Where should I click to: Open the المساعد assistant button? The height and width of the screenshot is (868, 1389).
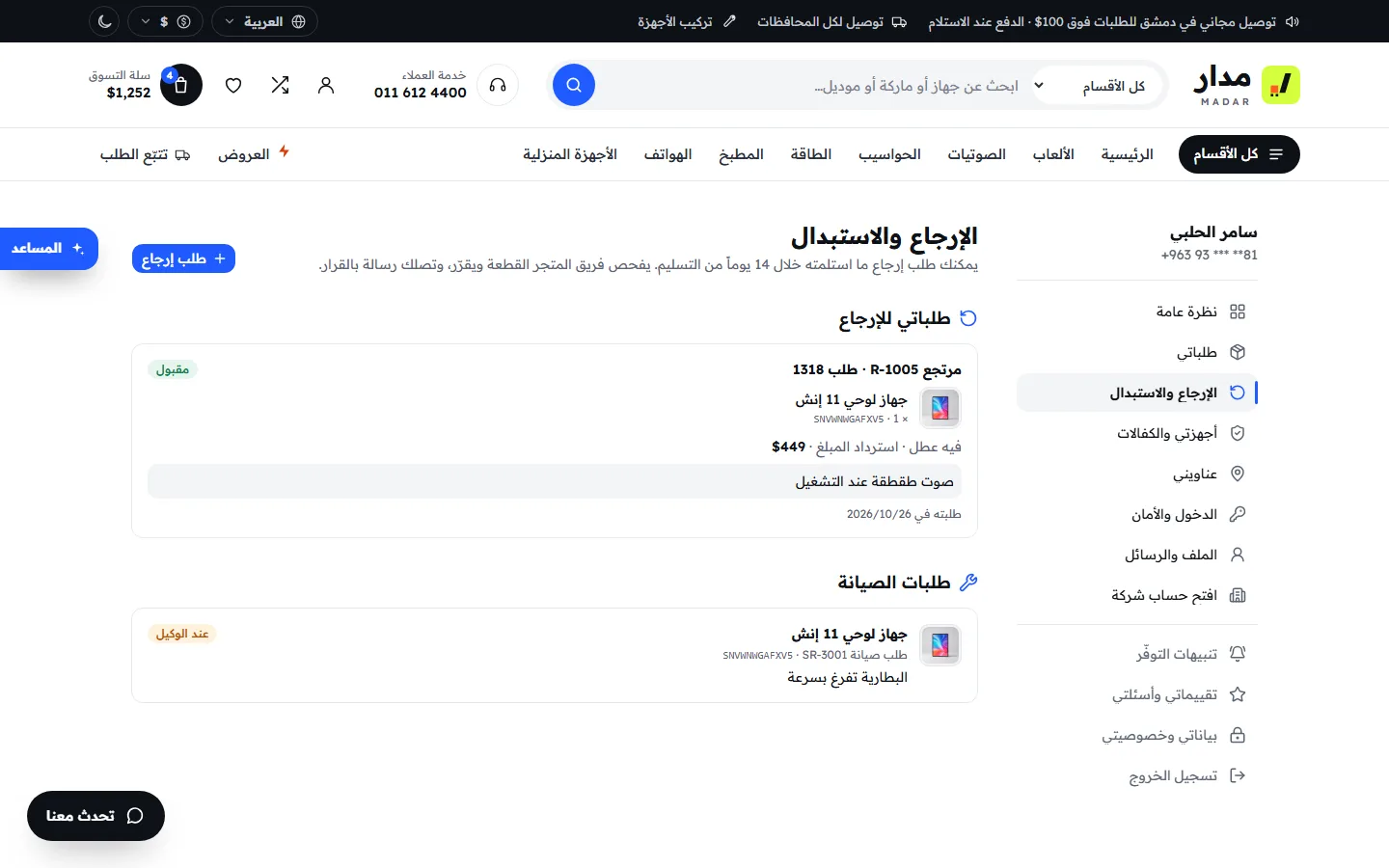pyautogui.click(x=48, y=249)
